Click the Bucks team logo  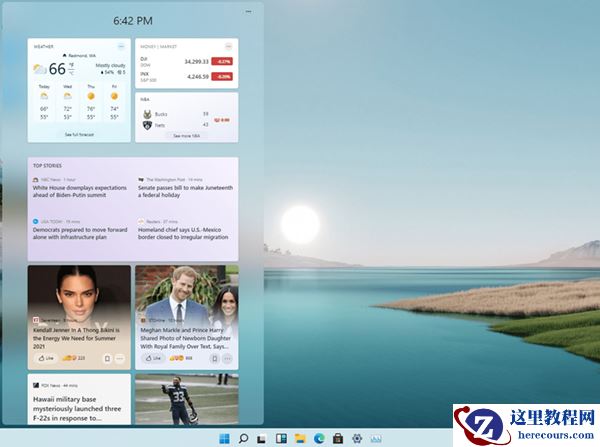(147, 114)
